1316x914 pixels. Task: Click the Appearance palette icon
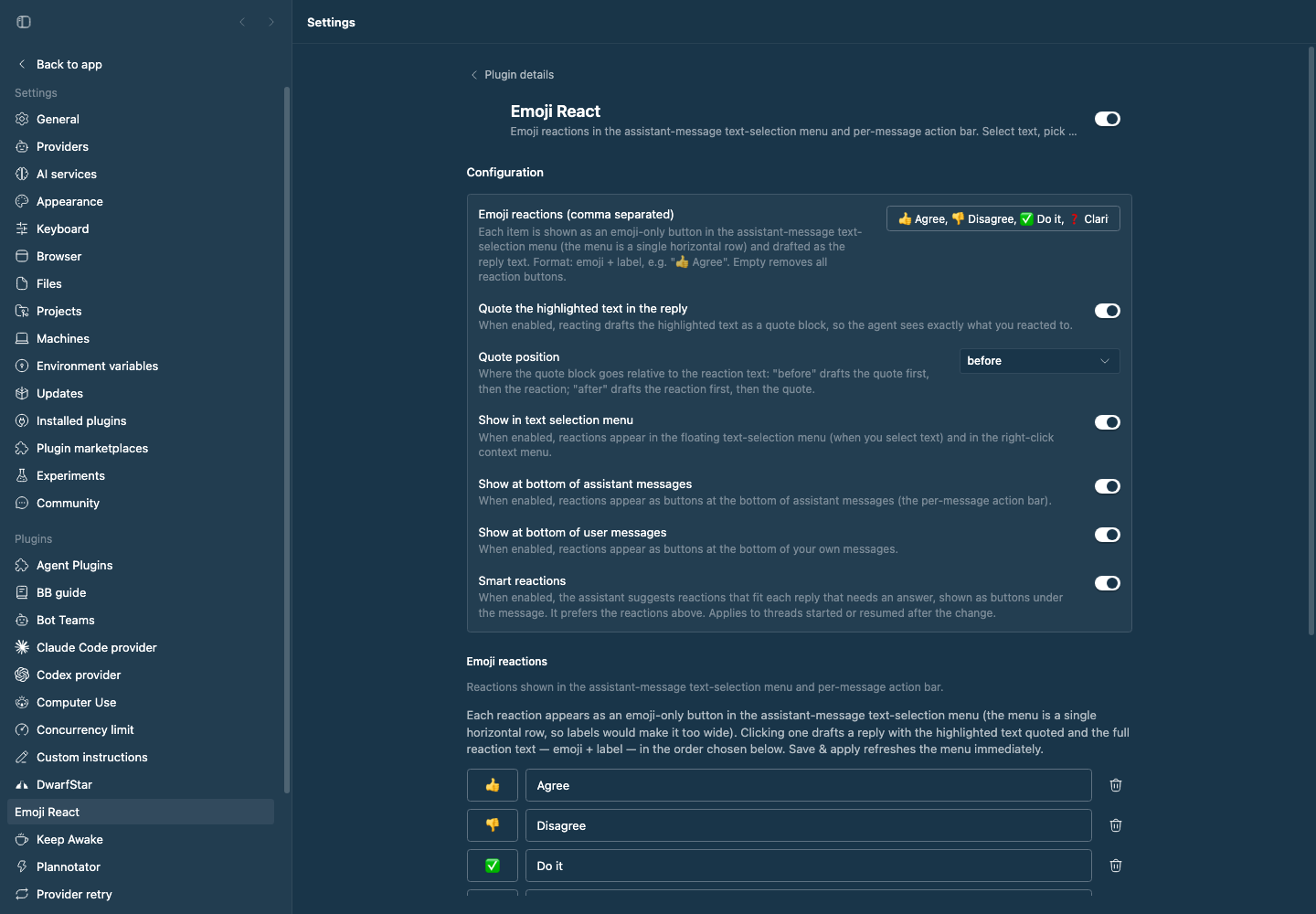(x=22, y=201)
